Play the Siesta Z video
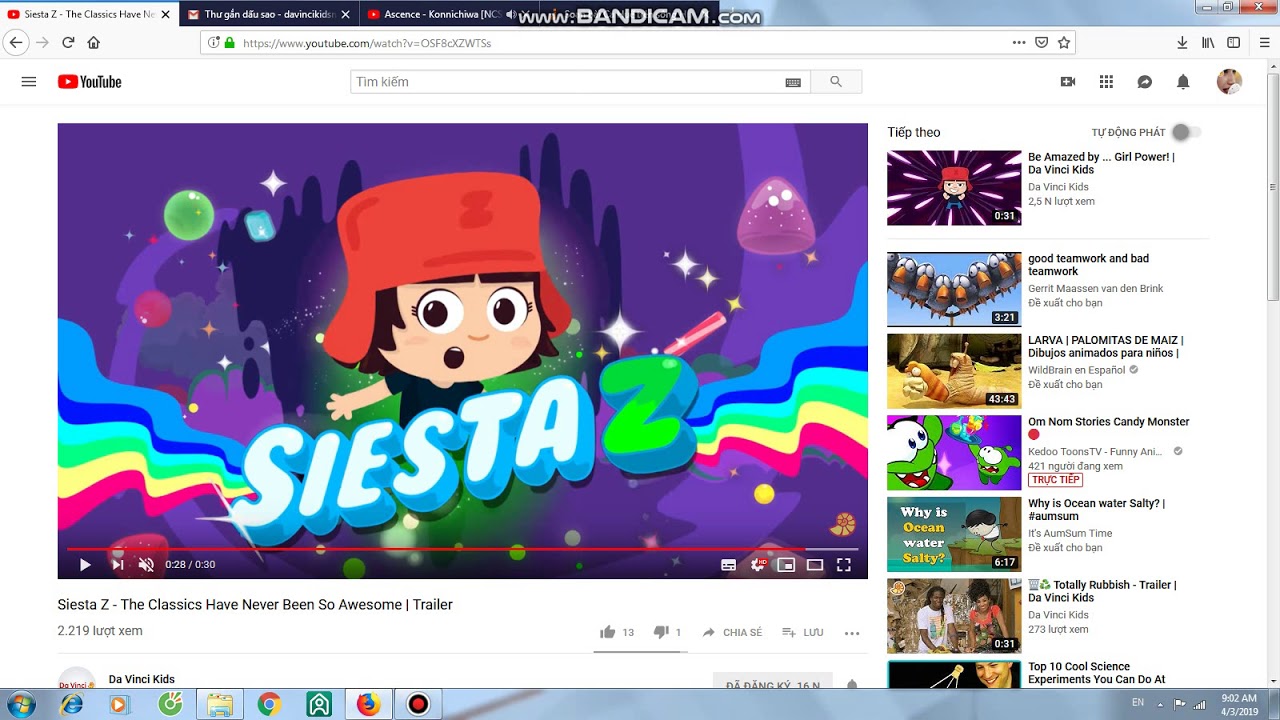 (x=85, y=565)
